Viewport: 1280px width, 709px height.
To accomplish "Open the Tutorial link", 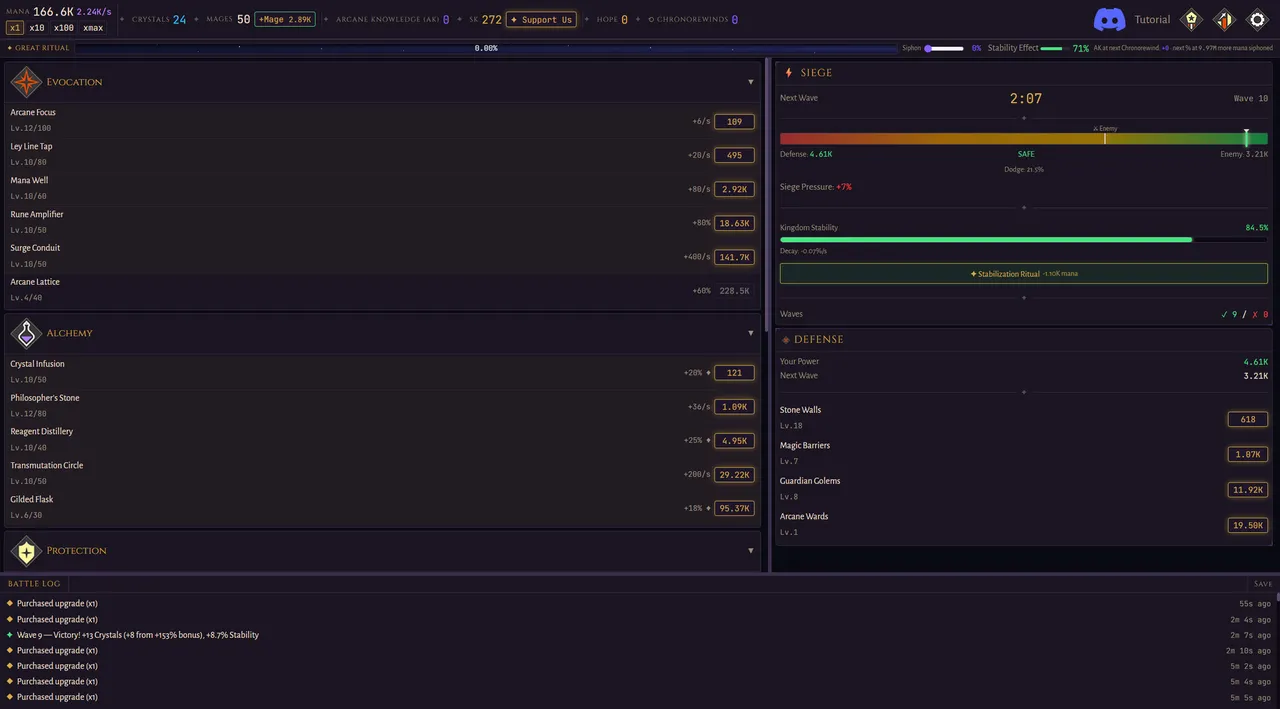I will click(1152, 19).
